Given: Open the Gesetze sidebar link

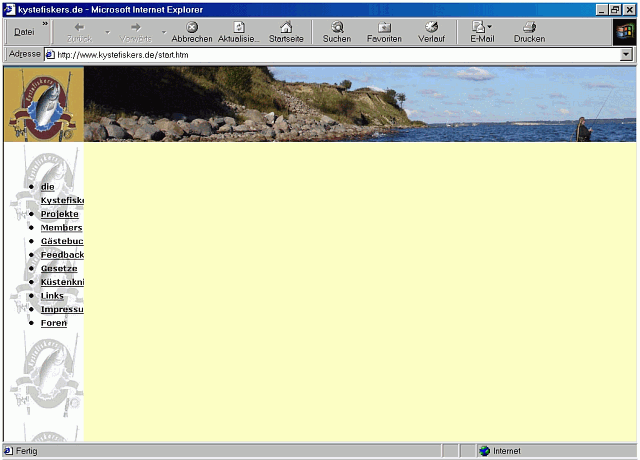Looking at the screenshot, I should point(58,269).
